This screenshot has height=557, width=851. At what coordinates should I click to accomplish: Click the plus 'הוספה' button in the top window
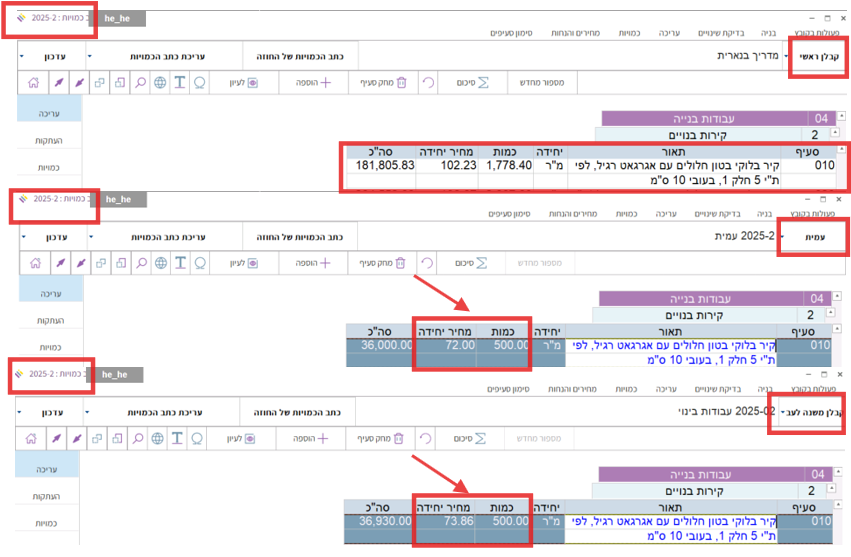[x=312, y=83]
